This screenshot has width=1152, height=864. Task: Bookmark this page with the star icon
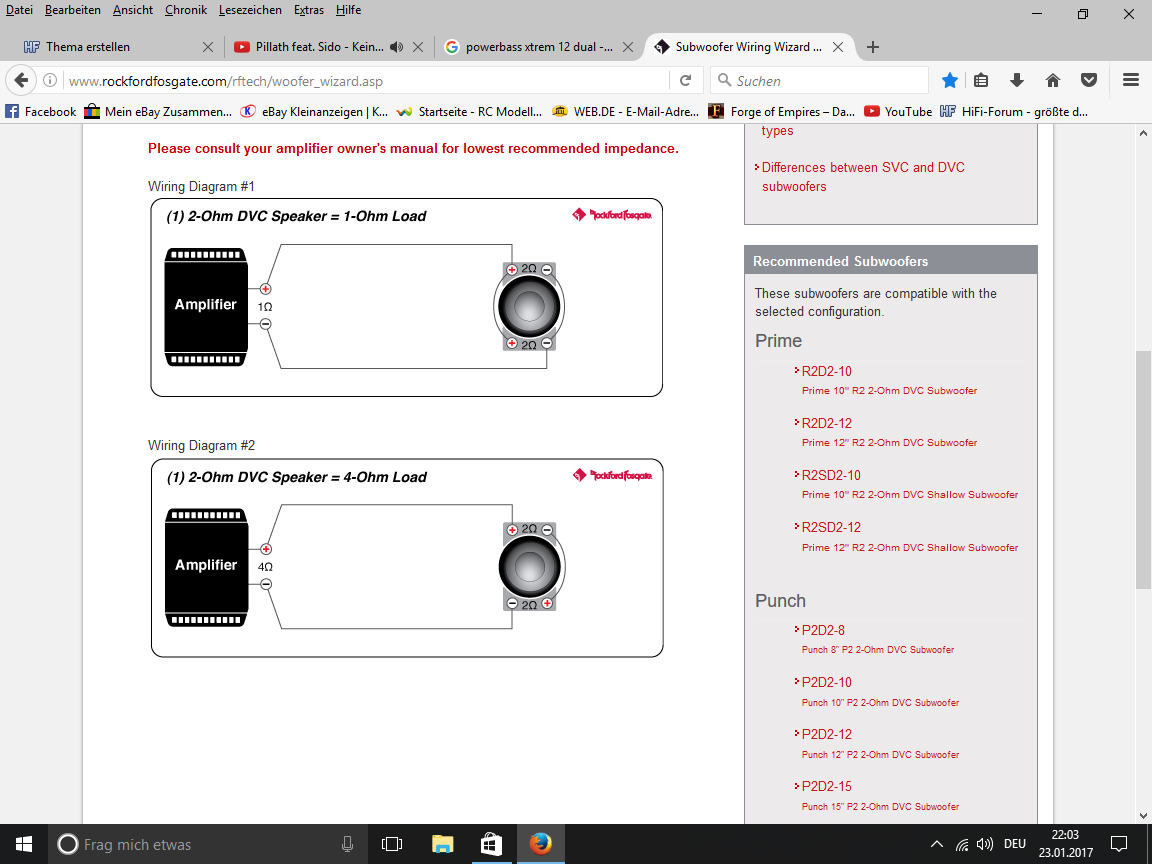click(x=949, y=80)
